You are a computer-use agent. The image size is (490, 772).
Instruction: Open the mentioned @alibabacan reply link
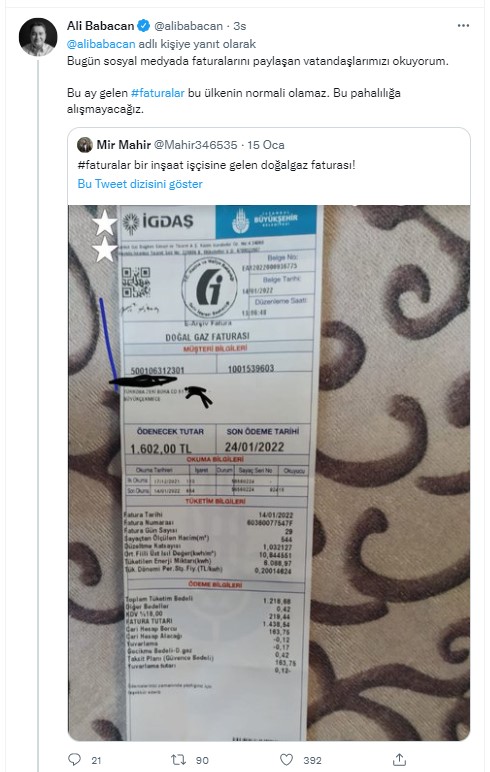click(101, 44)
